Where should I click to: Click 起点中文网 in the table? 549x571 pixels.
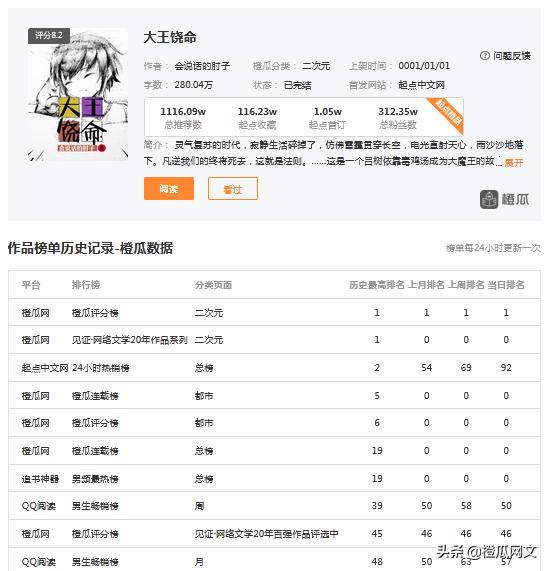[x=44, y=368]
